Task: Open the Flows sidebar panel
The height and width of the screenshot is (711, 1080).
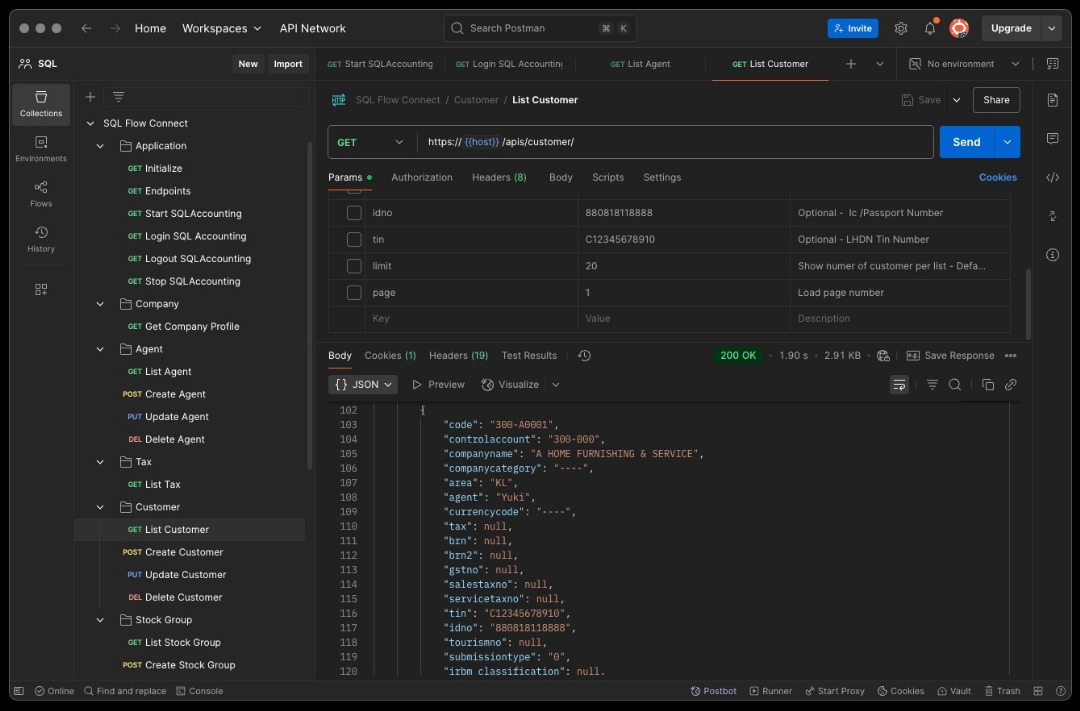Action: (41, 193)
